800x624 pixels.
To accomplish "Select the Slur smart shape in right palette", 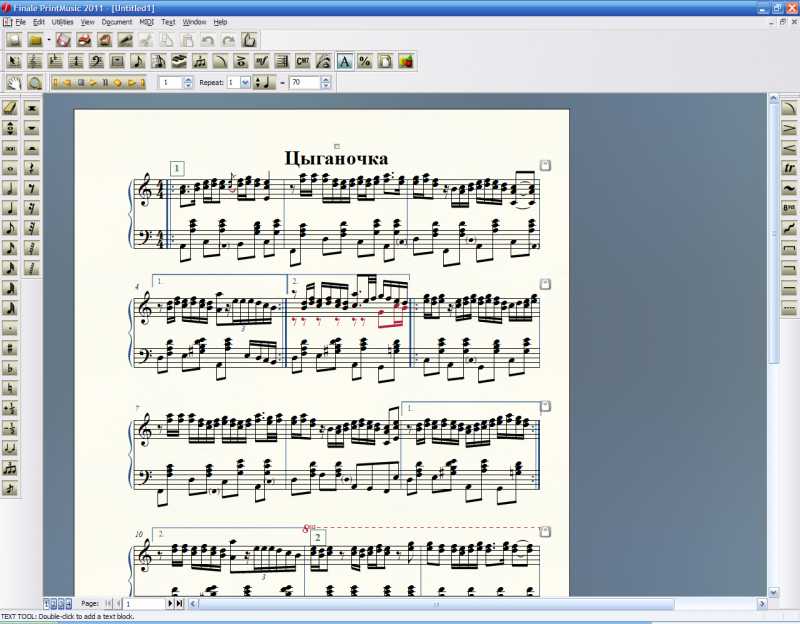I will click(789, 108).
